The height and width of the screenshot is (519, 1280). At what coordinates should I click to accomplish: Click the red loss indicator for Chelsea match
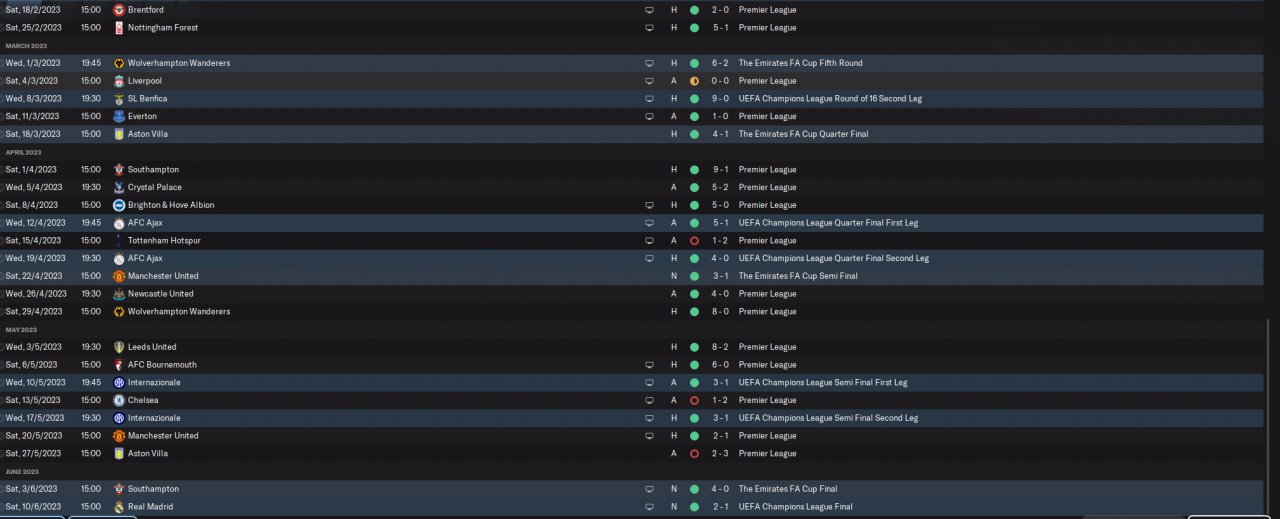click(694, 400)
